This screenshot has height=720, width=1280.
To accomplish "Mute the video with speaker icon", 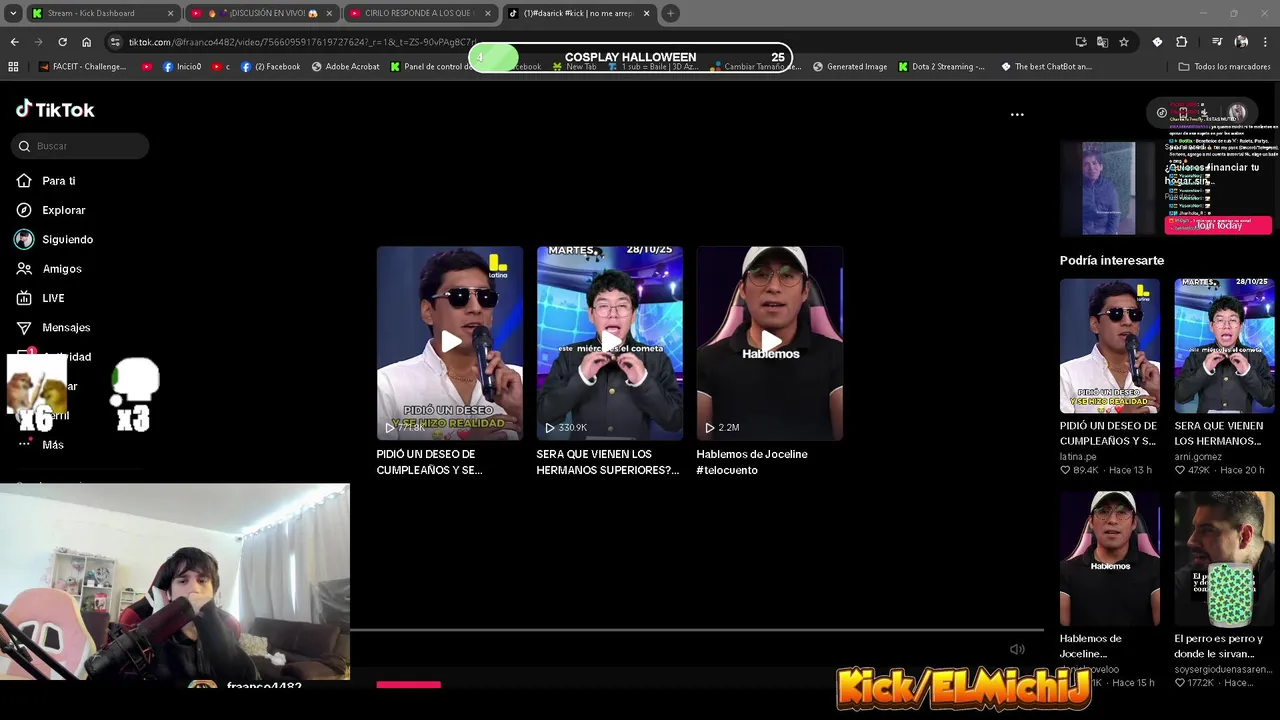I will click(1017, 649).
